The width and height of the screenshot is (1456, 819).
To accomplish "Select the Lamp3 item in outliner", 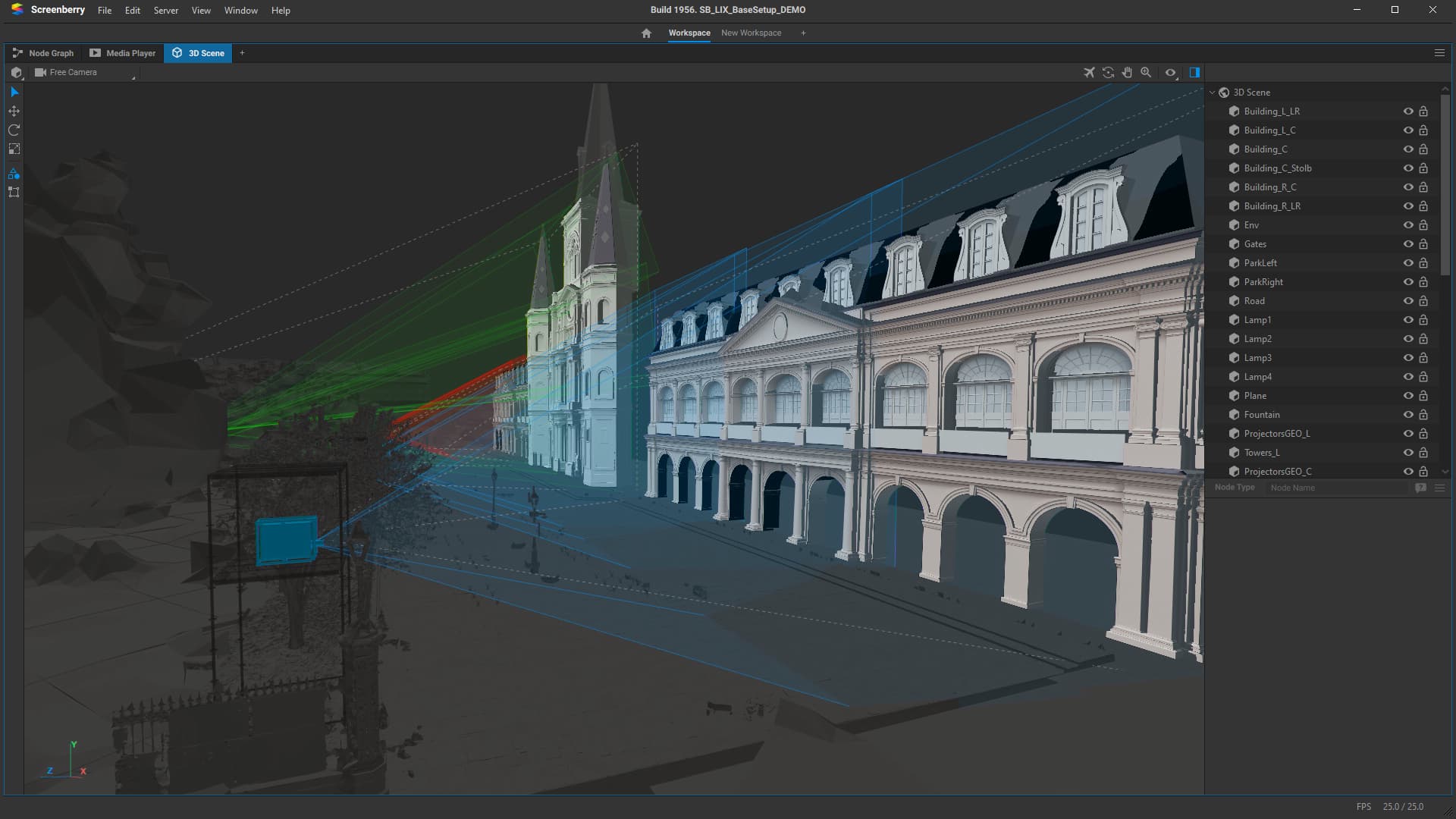I will (x=1257, y=358).
